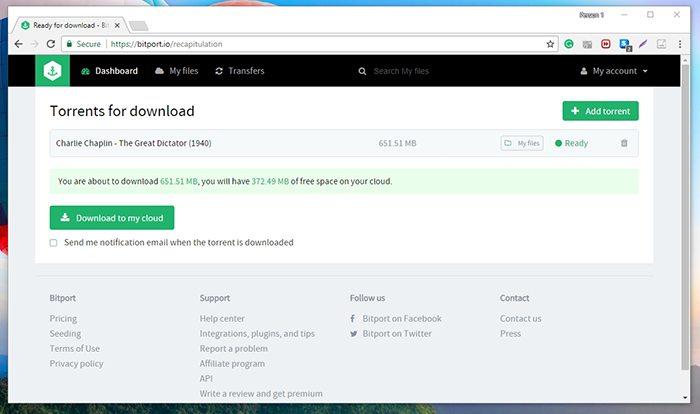This screenshot has height=414, width=700.
Task: Open Bitport on Twitter
Action: click(x=397, y=334)
